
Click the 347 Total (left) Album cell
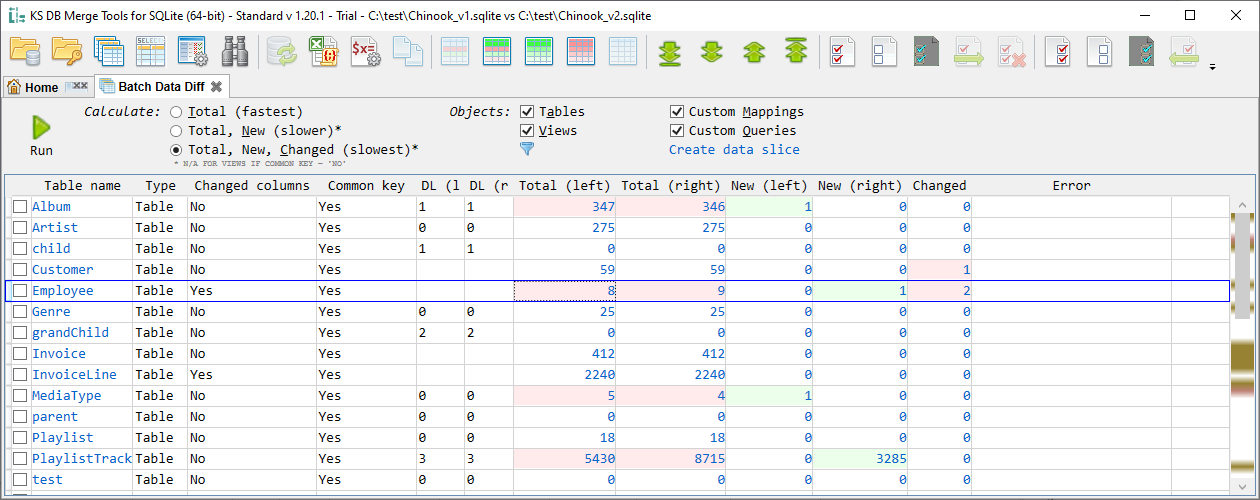coord(565,207)
